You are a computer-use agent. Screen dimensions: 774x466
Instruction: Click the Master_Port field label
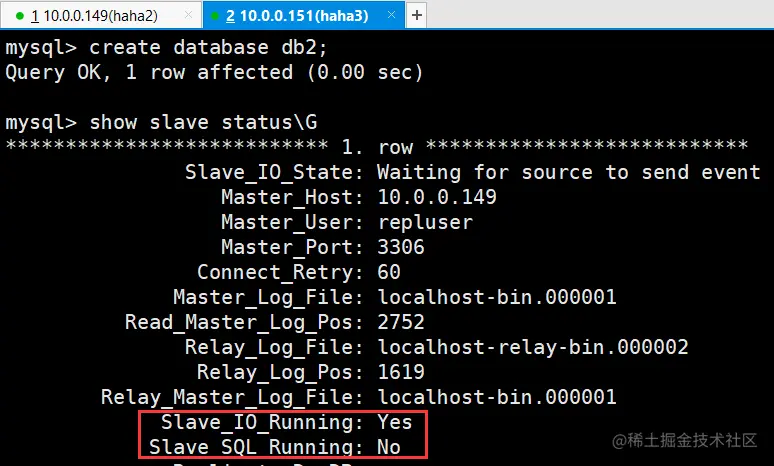292,247
